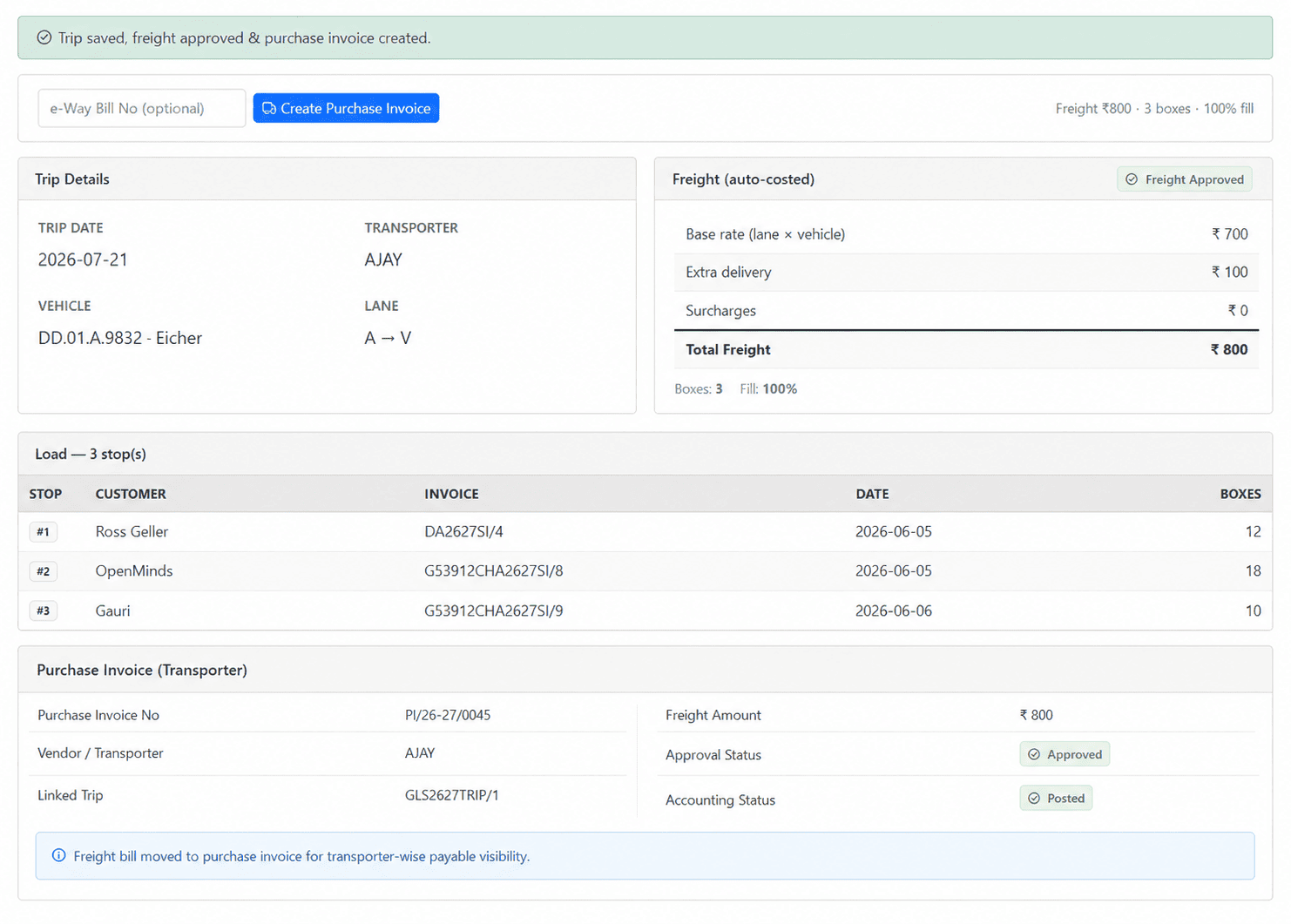Click vehicle DD.01.A.9832 - Eicher

point(120,338)
